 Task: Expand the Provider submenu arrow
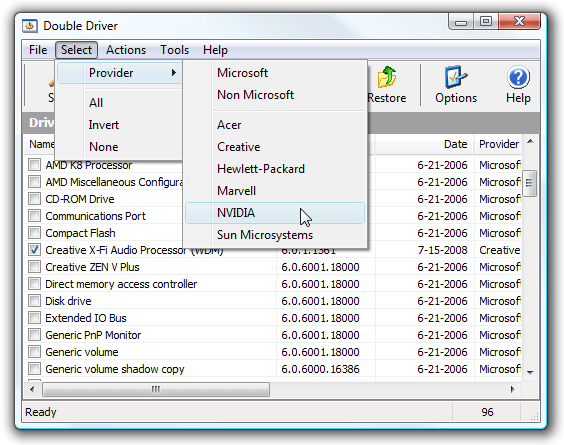click(174, 73)
